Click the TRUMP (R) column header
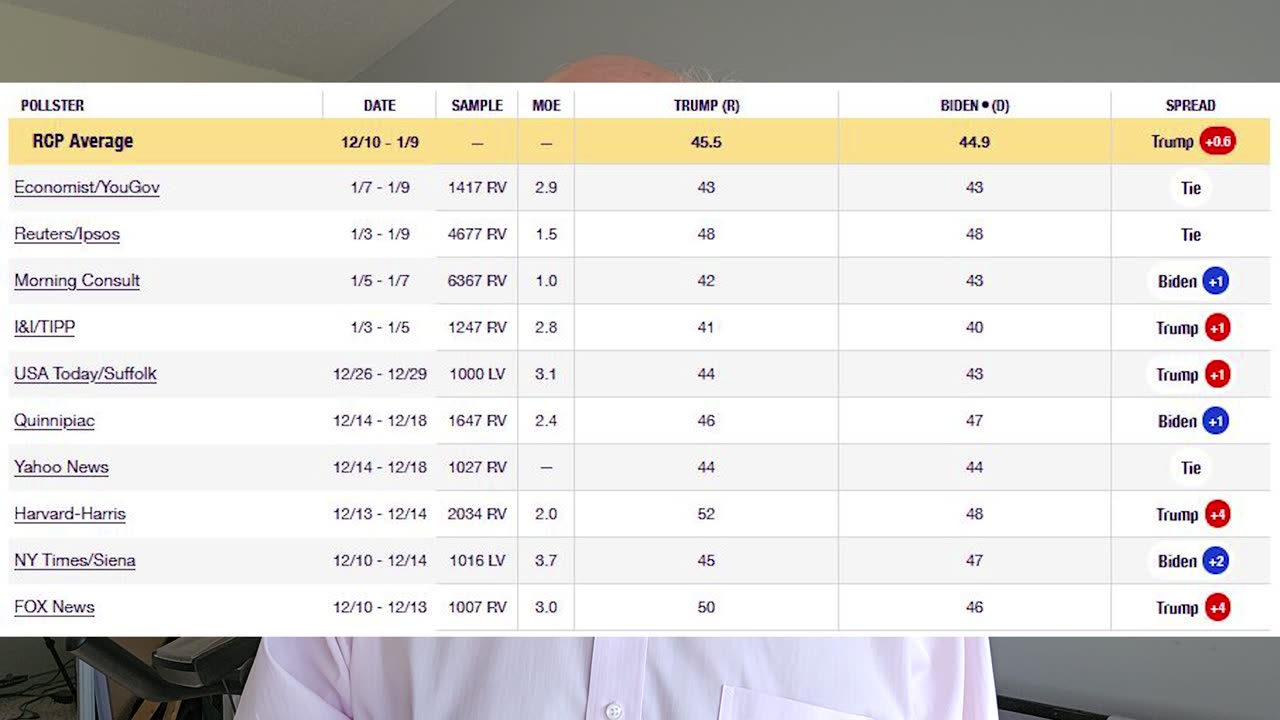This screenshot has width=1280, height=720. [706, 105]
